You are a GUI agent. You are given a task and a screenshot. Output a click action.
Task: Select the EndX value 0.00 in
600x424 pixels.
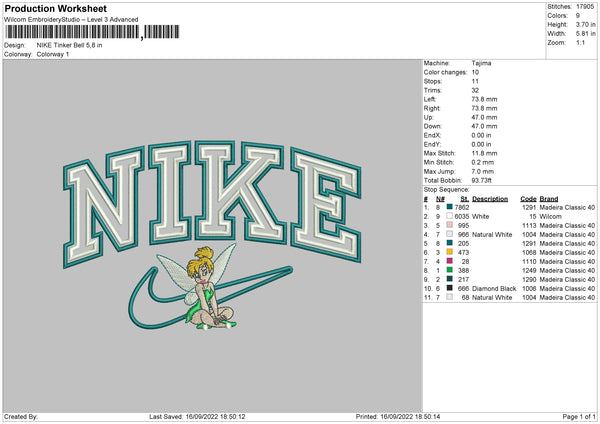[x=481, y=135]
